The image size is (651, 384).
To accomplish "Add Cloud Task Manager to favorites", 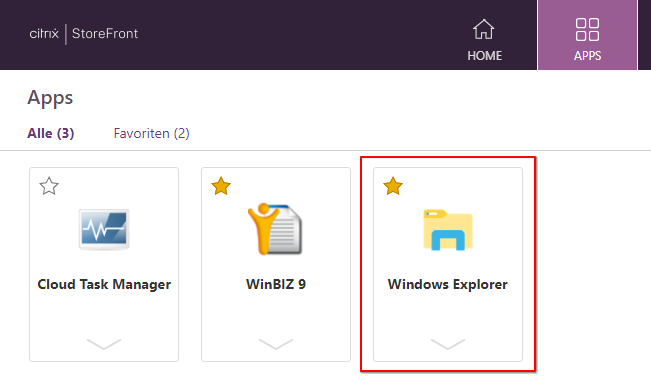I will [49, 186].
